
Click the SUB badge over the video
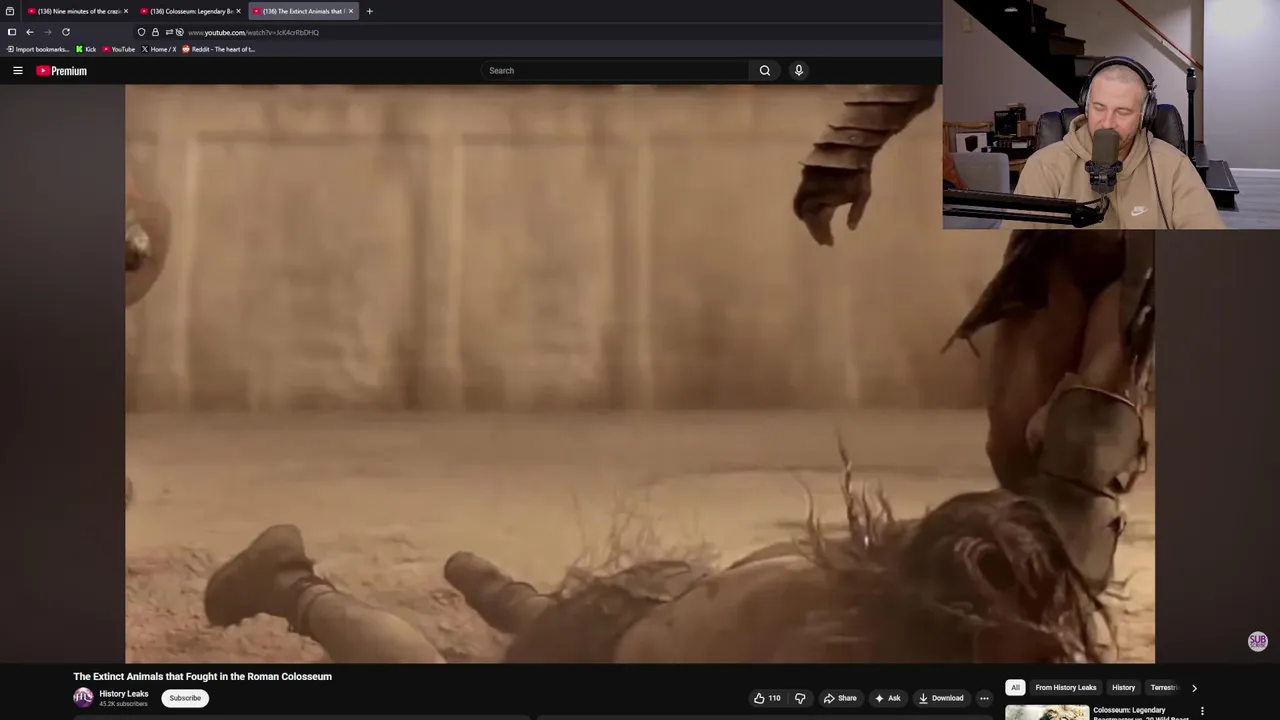point(1257,641)
